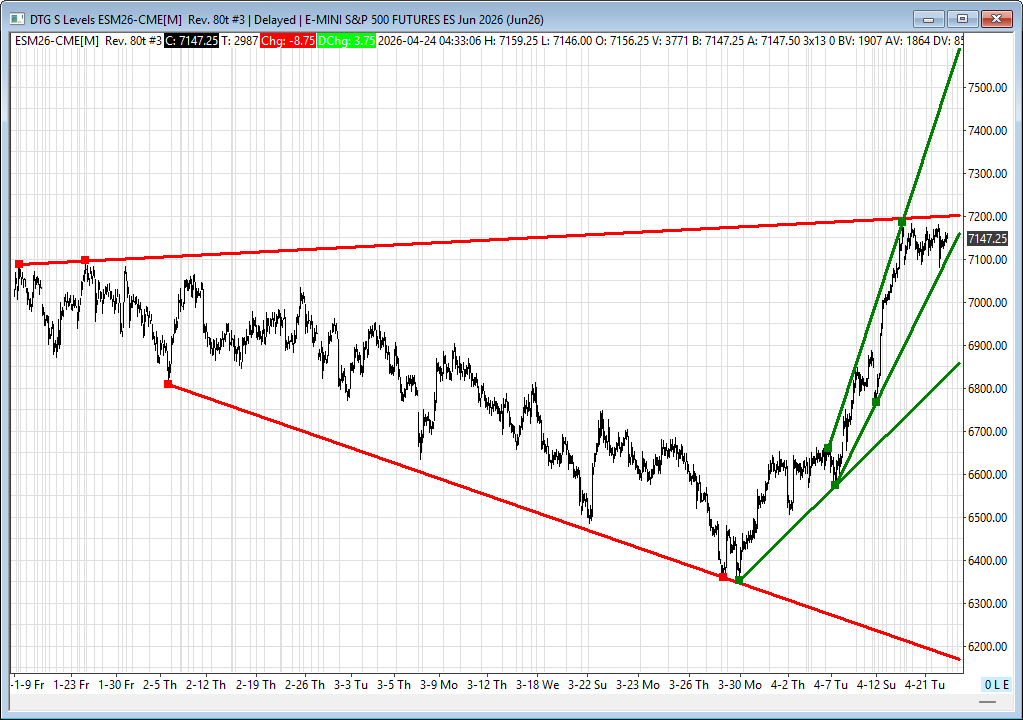The height and width of the screenshot is (720, 1023).
Task: Select the green anchor near 6575 price
Action: [834, 485]
